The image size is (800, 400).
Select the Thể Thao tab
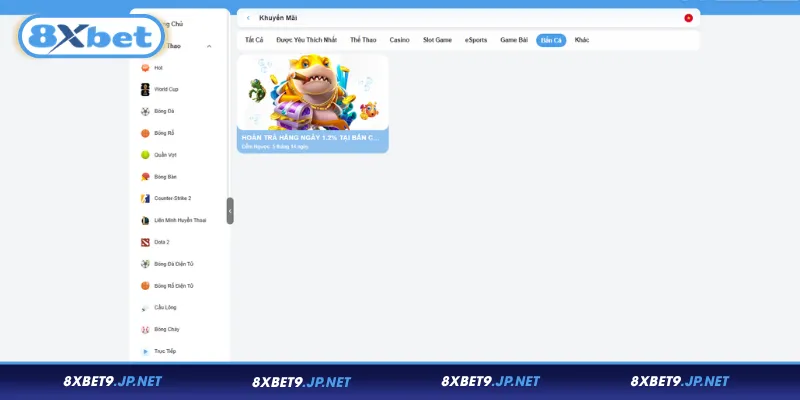pyautogui.click(x=363, y=40)
